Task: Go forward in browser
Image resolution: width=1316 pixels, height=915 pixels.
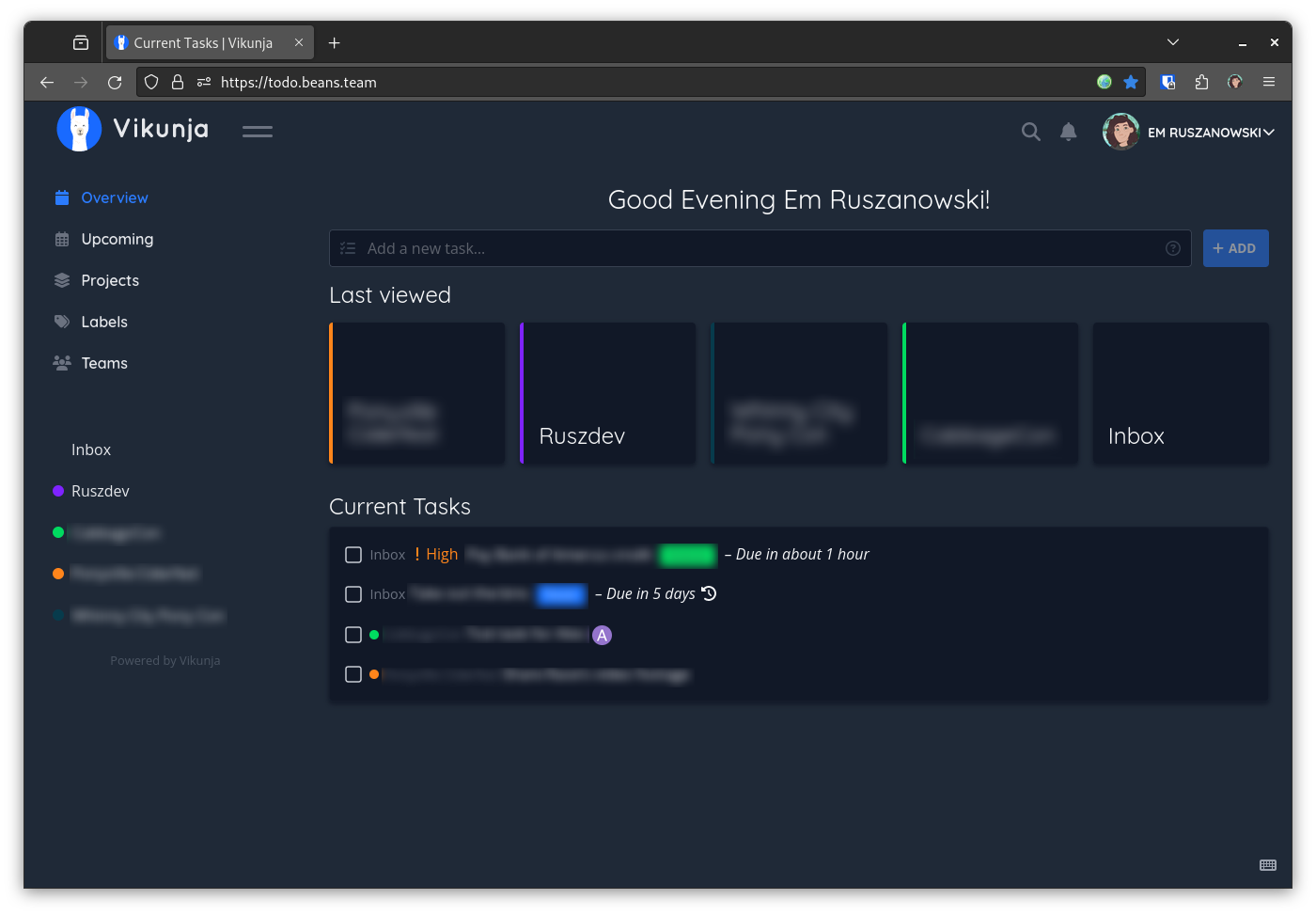Action: tap(81, 83)
